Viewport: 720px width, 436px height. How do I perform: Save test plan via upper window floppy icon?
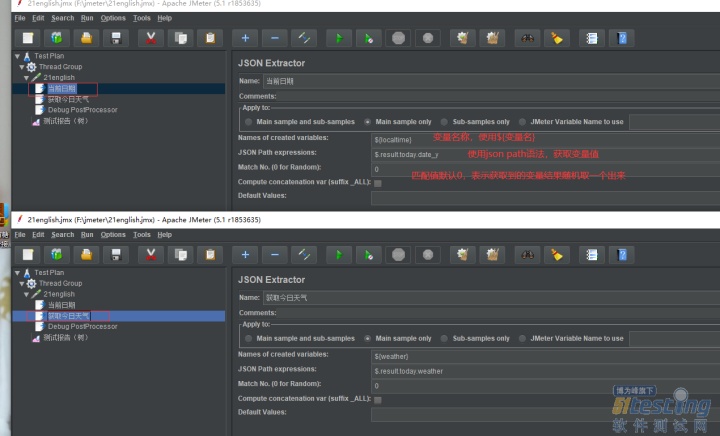tap(116, 38)
